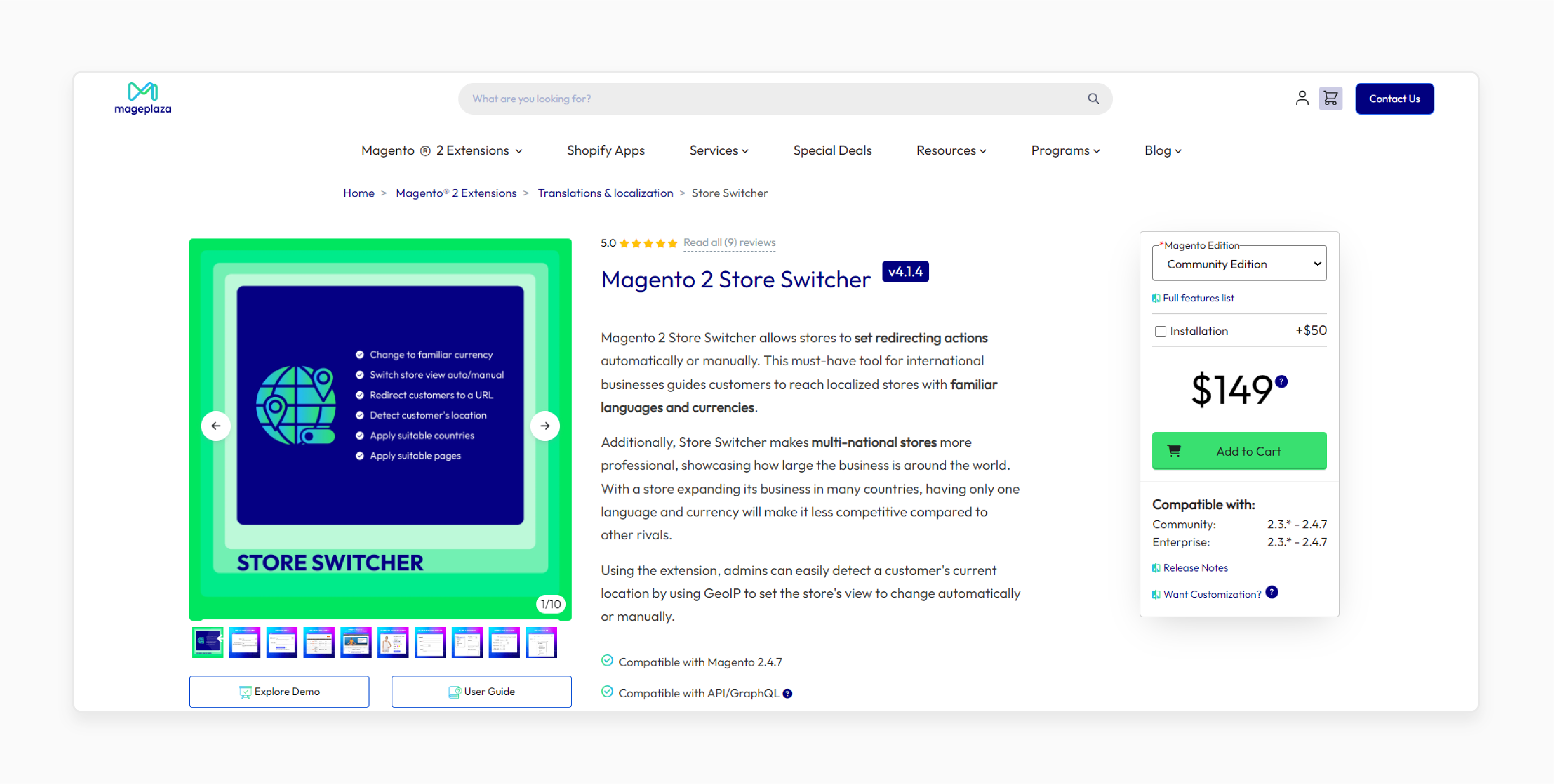1554x784 pixels.
Task: Expand the Blog menu
Action: pos(1163,150)
